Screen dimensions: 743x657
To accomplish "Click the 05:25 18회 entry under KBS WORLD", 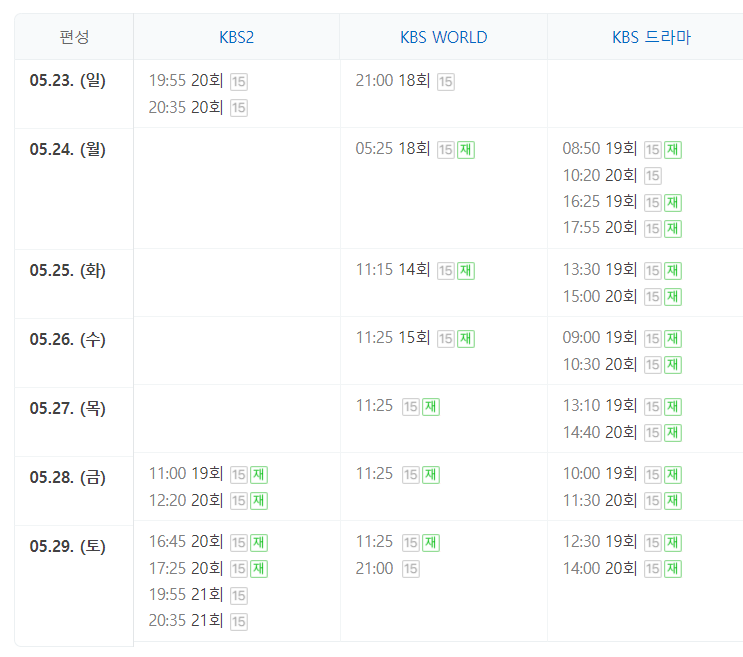I will pyautogui.click(x=393, y=149).
